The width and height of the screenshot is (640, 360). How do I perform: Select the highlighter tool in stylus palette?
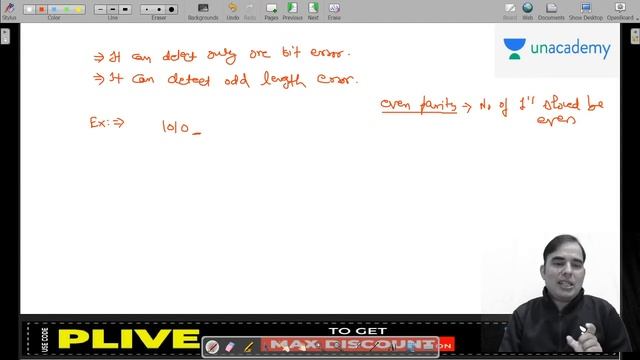(x=248, y=347)
